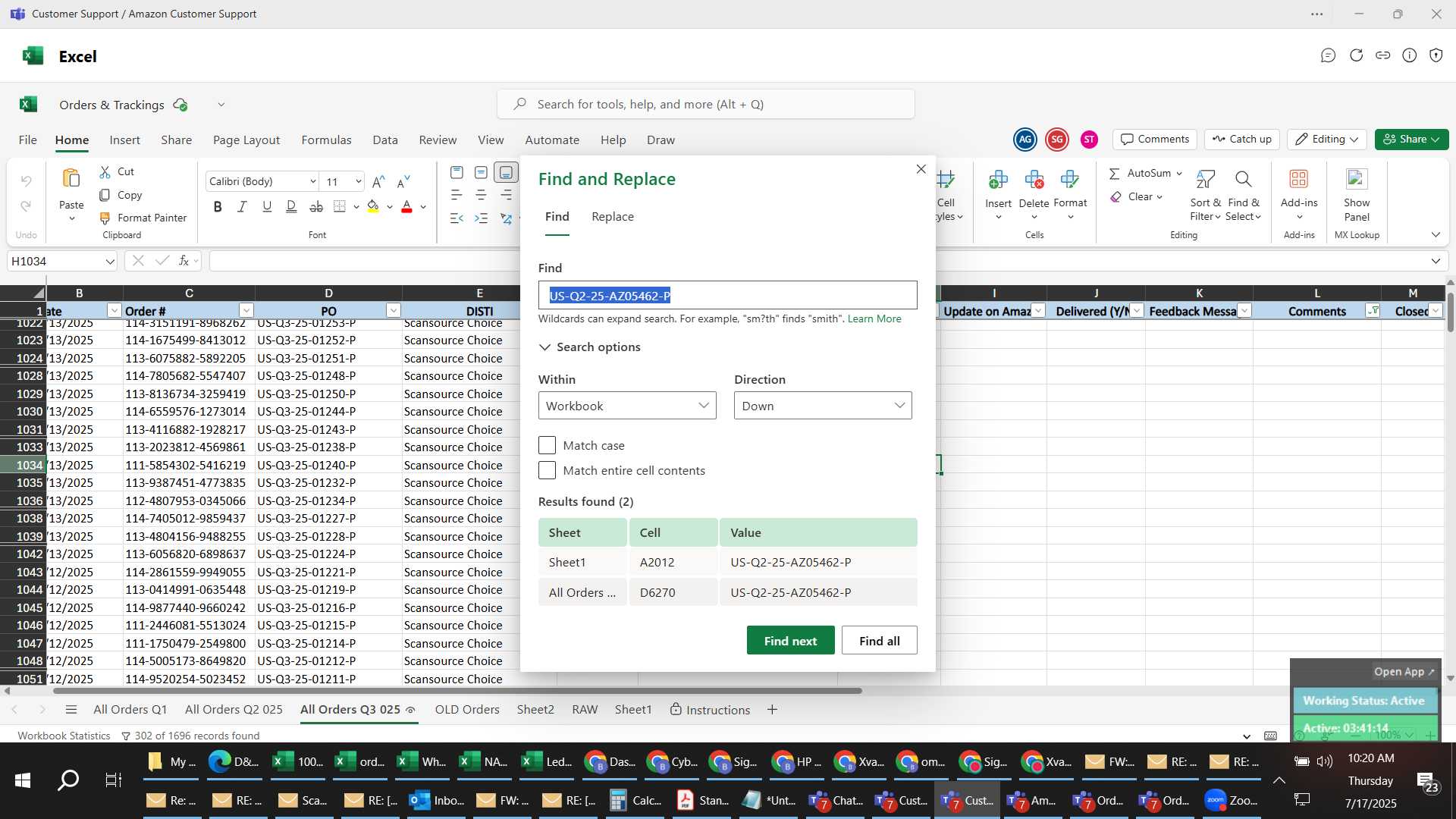Select the Format Painter tool
The image size is (1456, 819).
click(x=143, y=218)
